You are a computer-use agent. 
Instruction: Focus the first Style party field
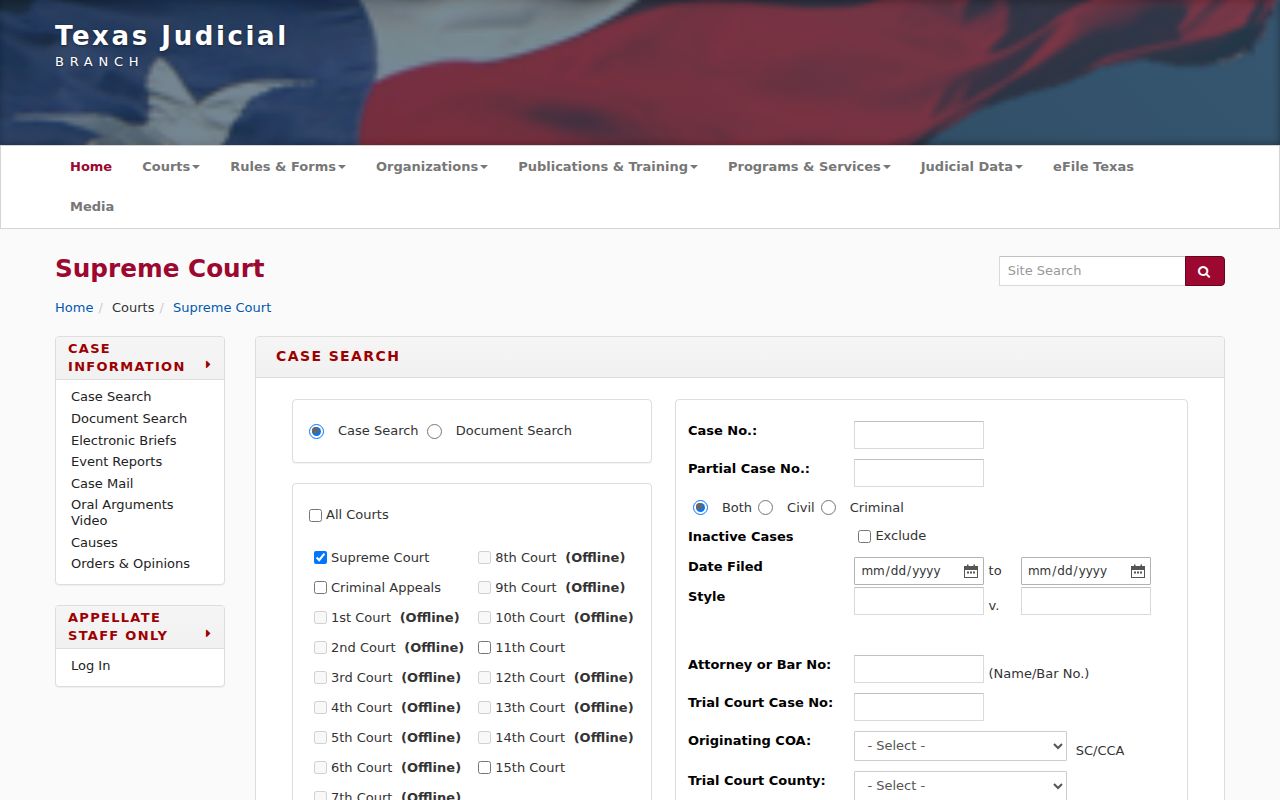pyautogui.click(x=919, y=601)
